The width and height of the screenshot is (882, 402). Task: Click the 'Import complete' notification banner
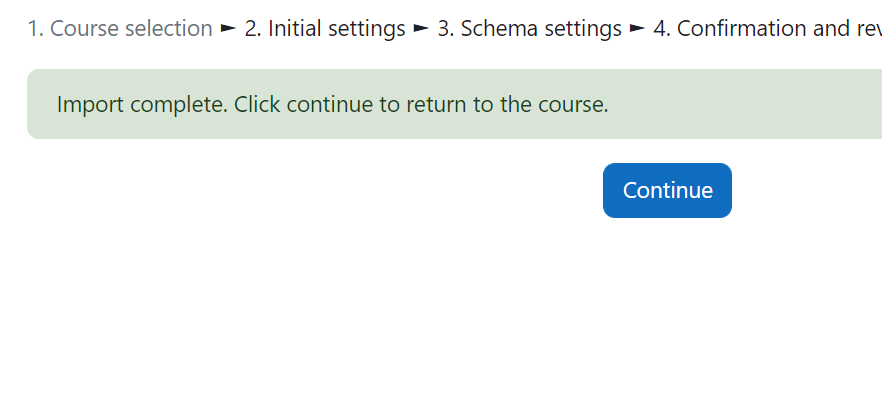pyautogui.click(x=454, y=104)
